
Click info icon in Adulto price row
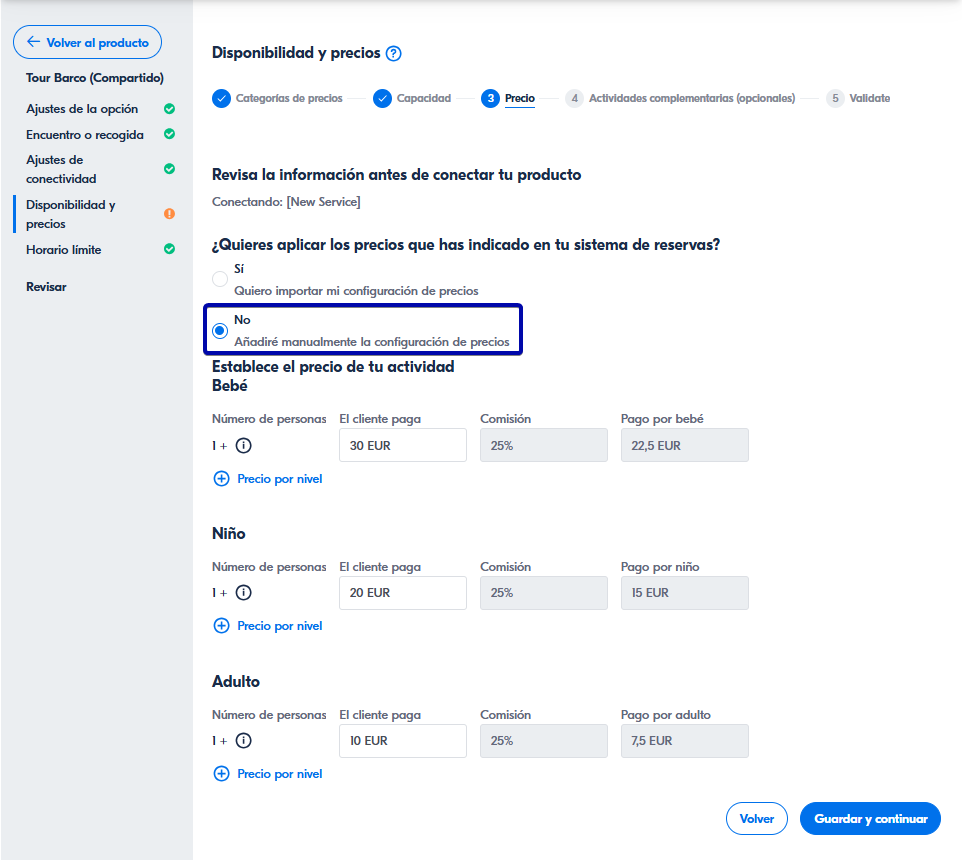pos(243,741)
